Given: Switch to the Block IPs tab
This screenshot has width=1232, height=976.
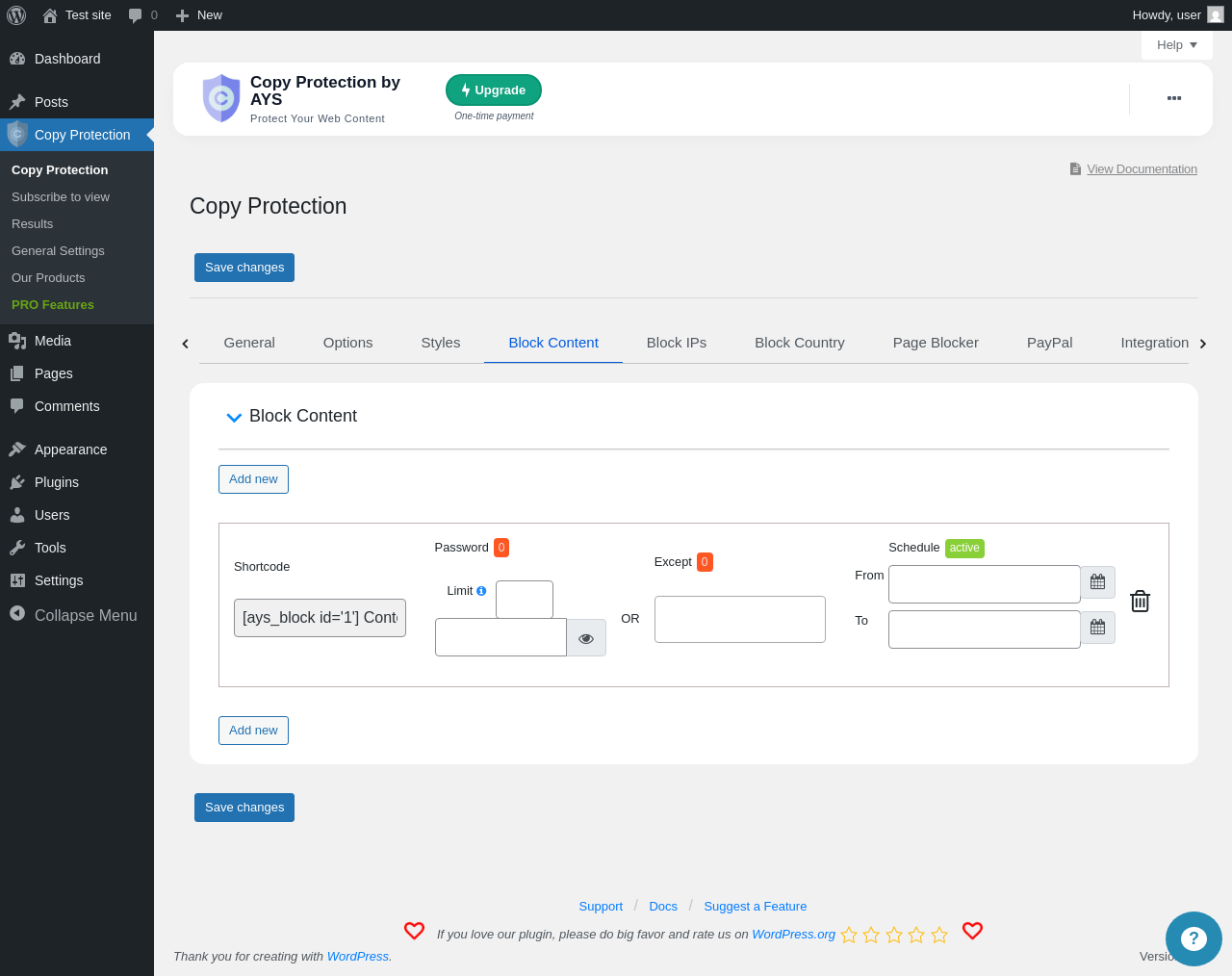Looking at the screenshot, I should (677, 343).
